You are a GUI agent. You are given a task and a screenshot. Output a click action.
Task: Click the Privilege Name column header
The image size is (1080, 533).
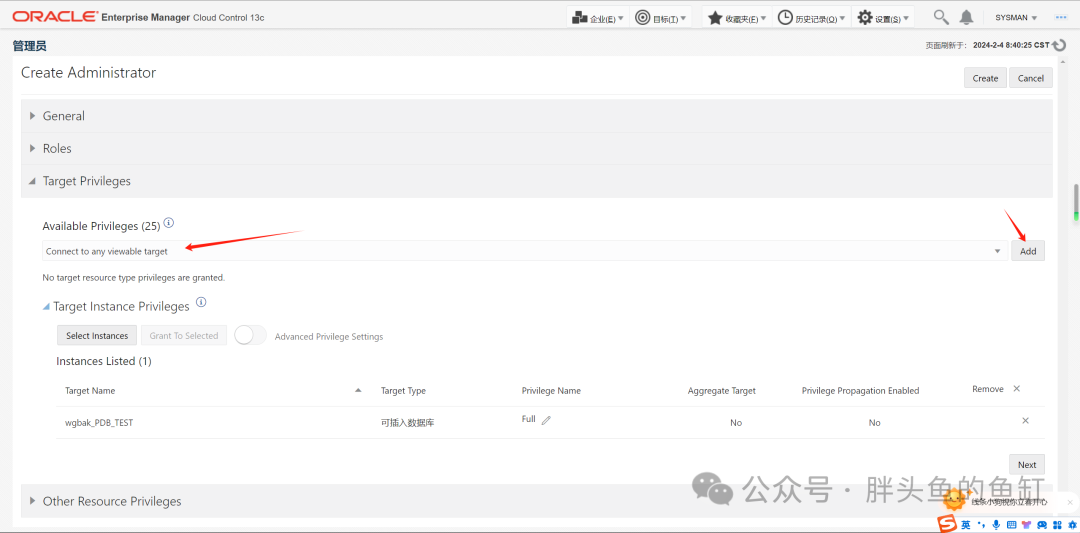(551, 390)
